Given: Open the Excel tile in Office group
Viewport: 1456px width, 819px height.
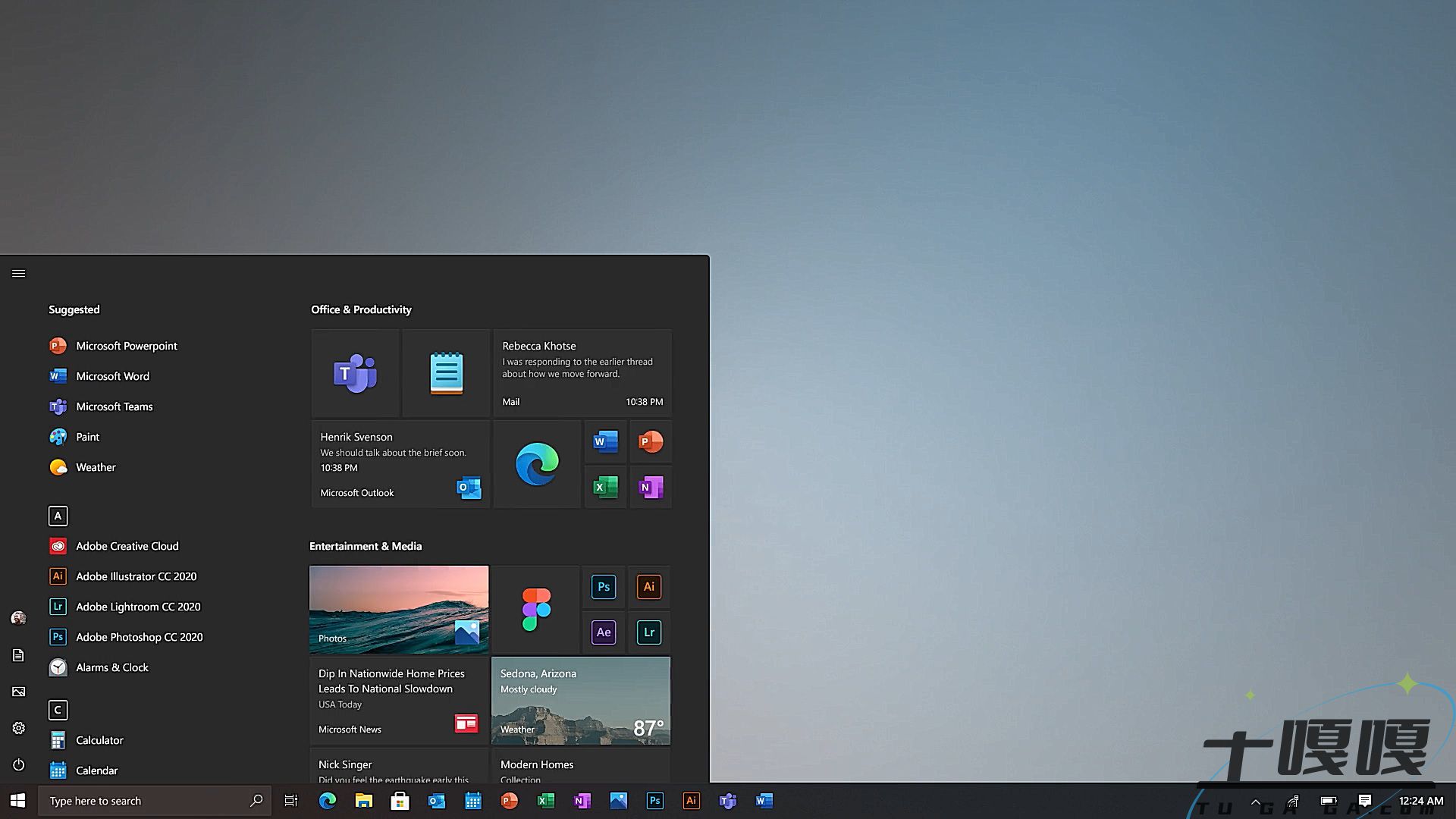Looking at the screenshot, I should click(x=605, y=487).
